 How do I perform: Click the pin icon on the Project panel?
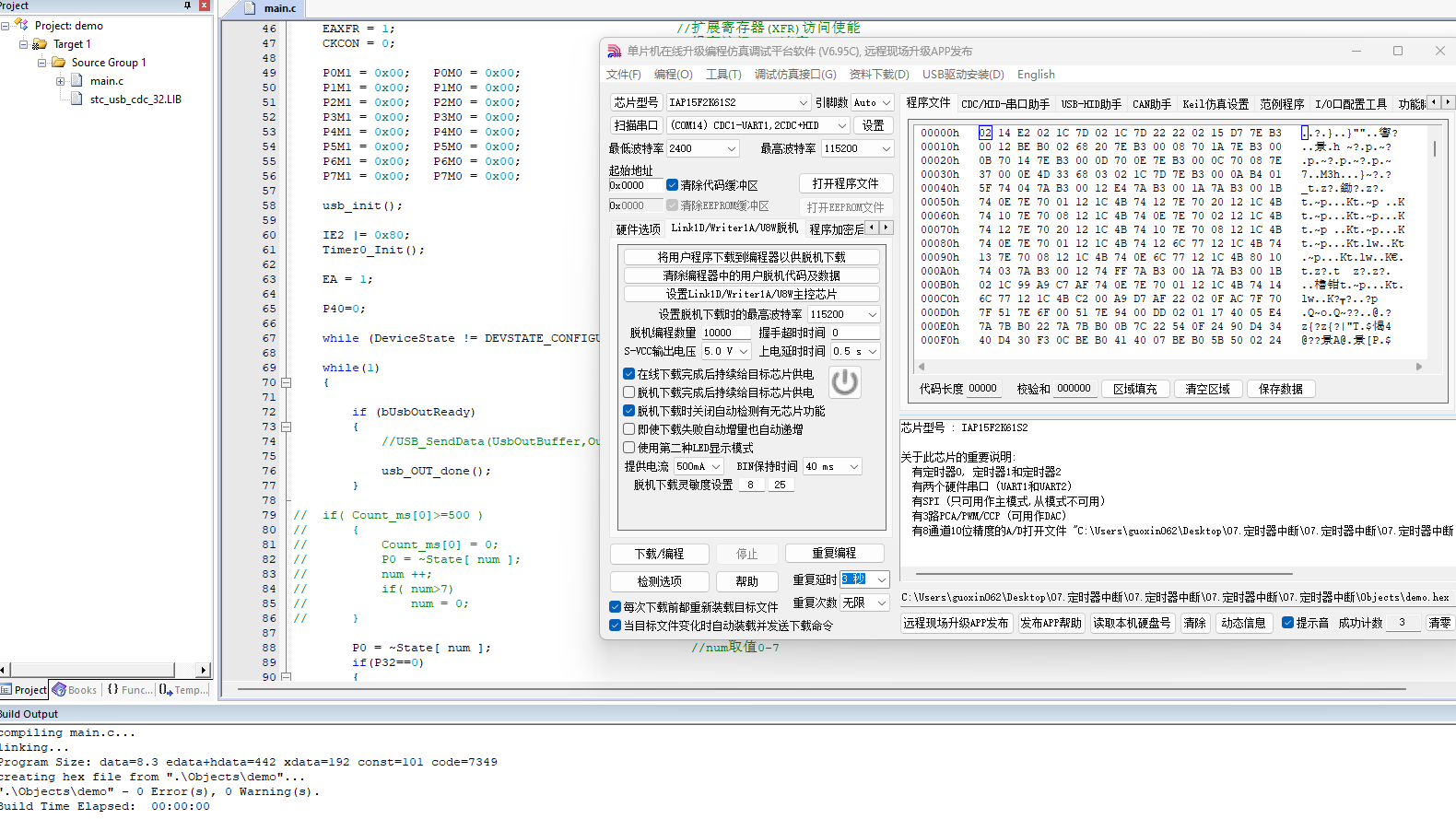click(x=188, y=6)
